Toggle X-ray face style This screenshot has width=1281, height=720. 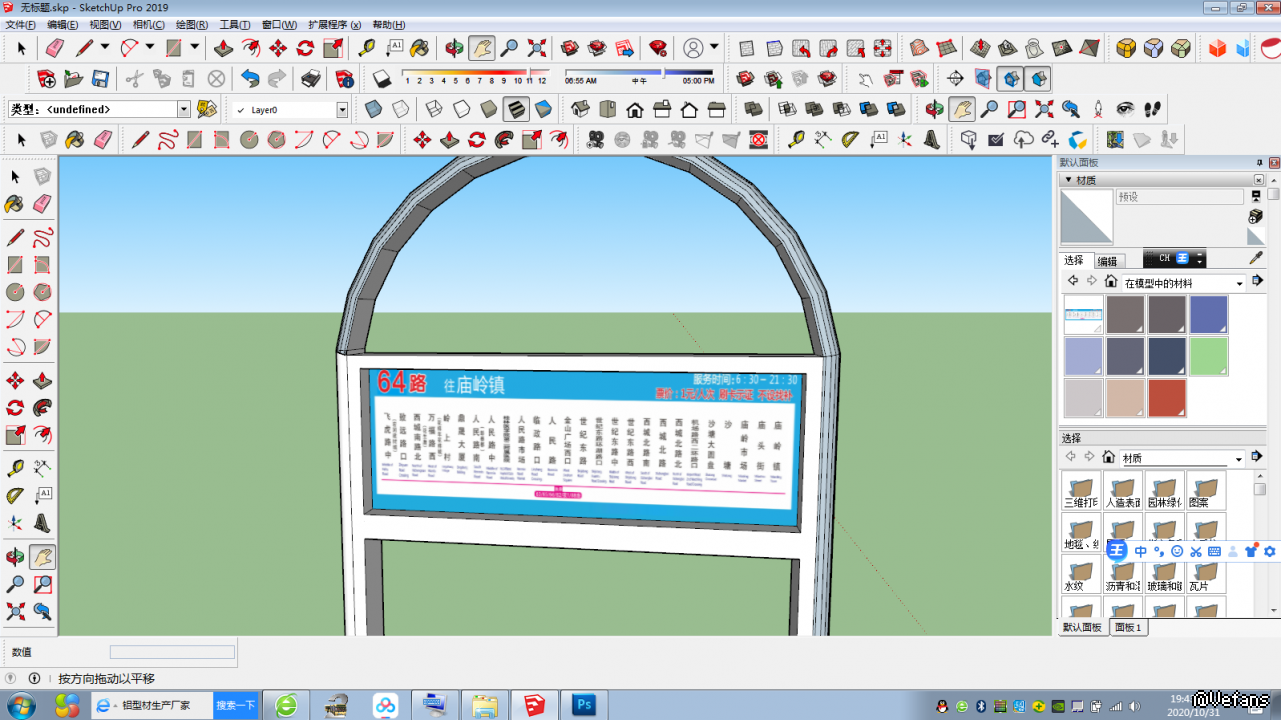[373, 109]
